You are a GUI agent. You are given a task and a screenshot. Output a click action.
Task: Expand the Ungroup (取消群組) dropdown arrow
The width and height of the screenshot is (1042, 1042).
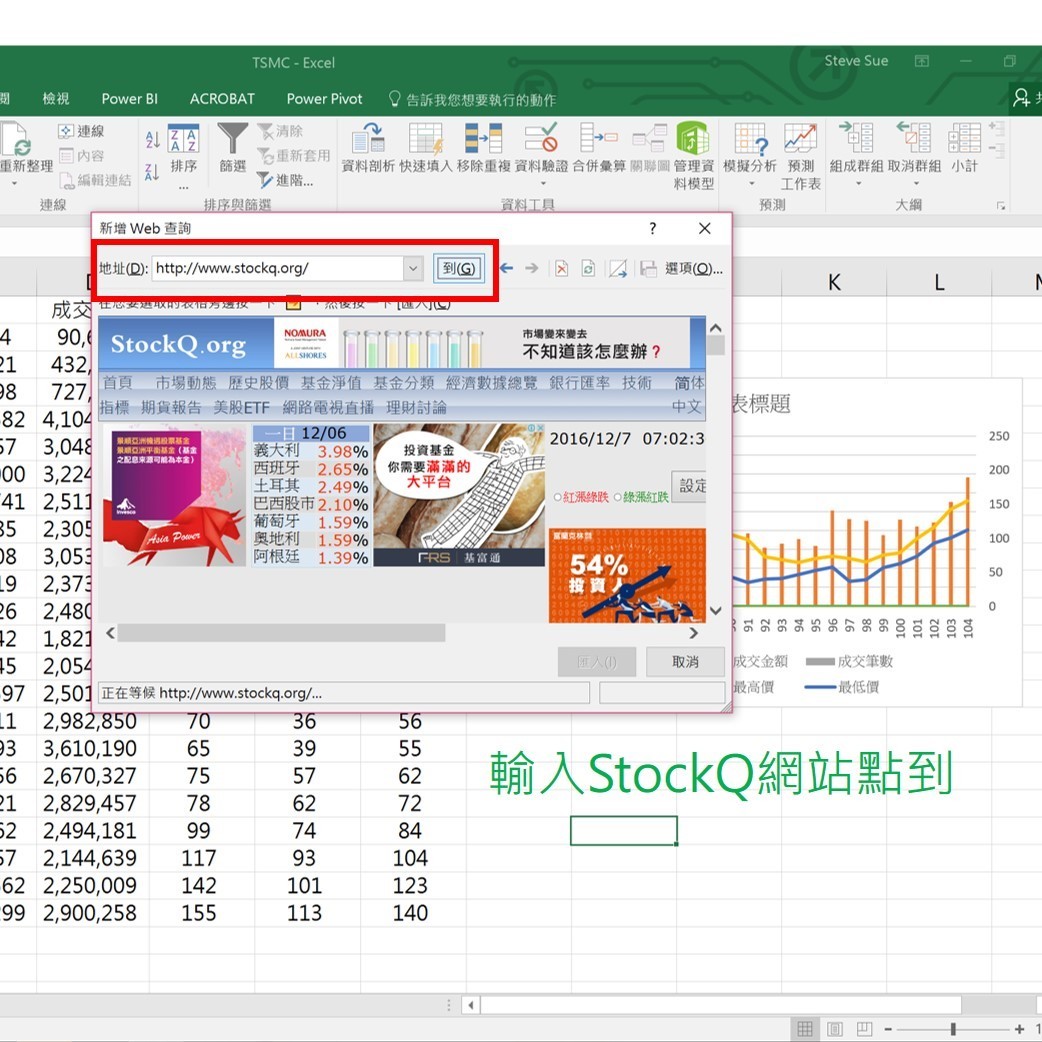916,183
